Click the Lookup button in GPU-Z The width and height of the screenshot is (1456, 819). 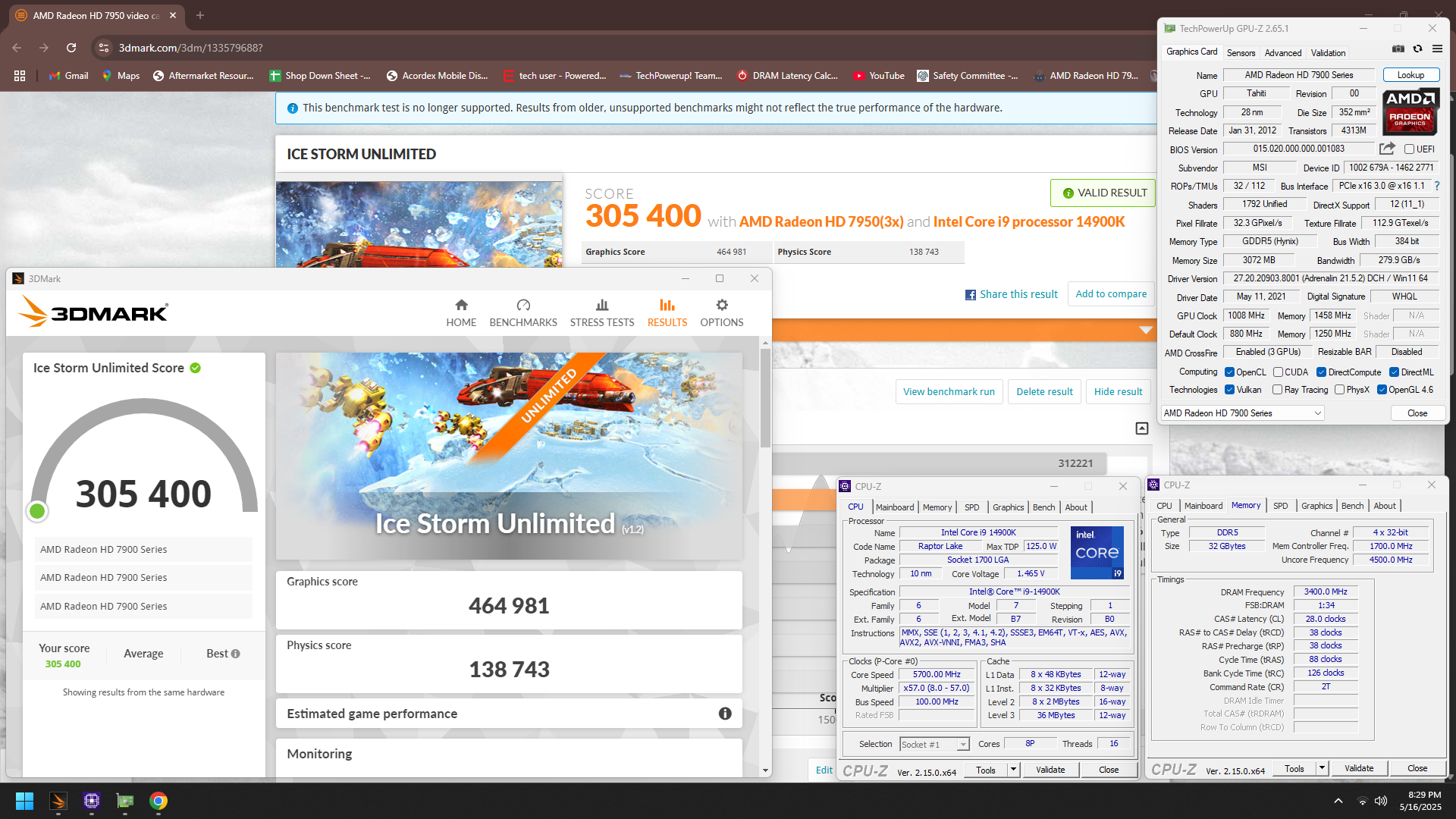(x=1411, y=75)
